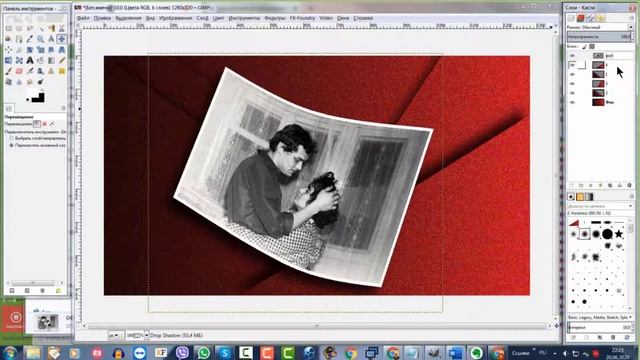Screen dimensions: 640x360
Task: Select the Ellipse Select tool
Action: 19,29
